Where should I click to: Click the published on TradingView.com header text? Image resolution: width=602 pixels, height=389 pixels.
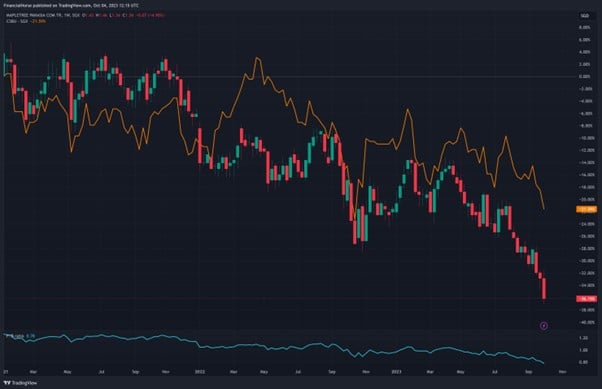click(71, 6)
